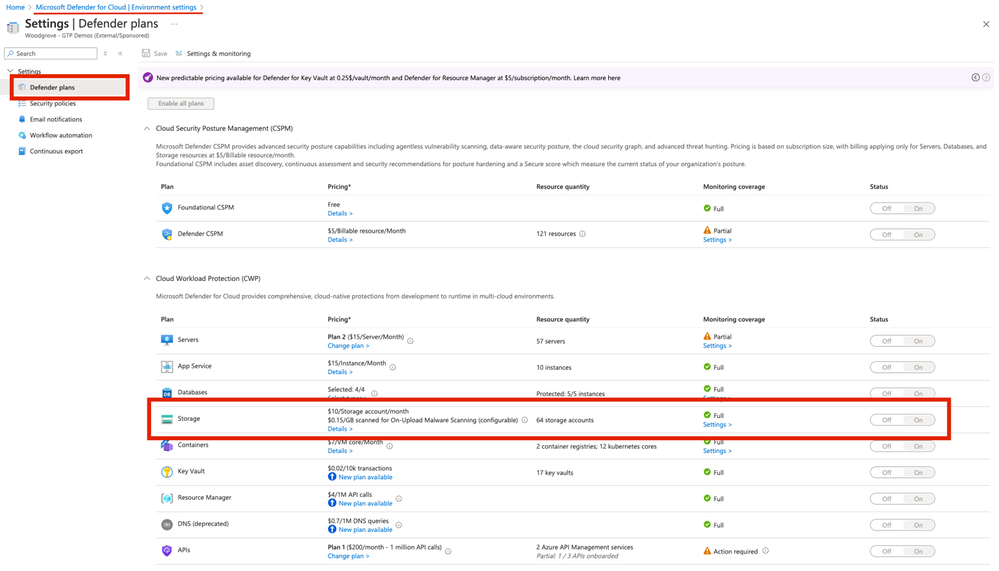Viewport: 999px width, 571px height.
Task: Click the info icon beside Servers Plan 2 pricing
Action: 410,341
